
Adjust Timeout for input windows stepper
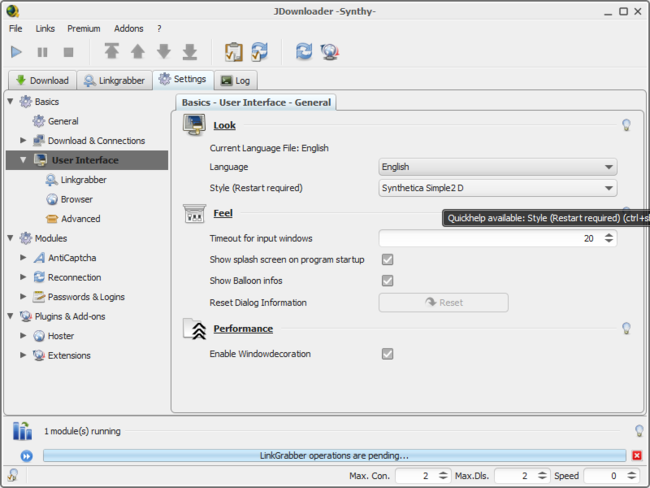tap(609, 238)
